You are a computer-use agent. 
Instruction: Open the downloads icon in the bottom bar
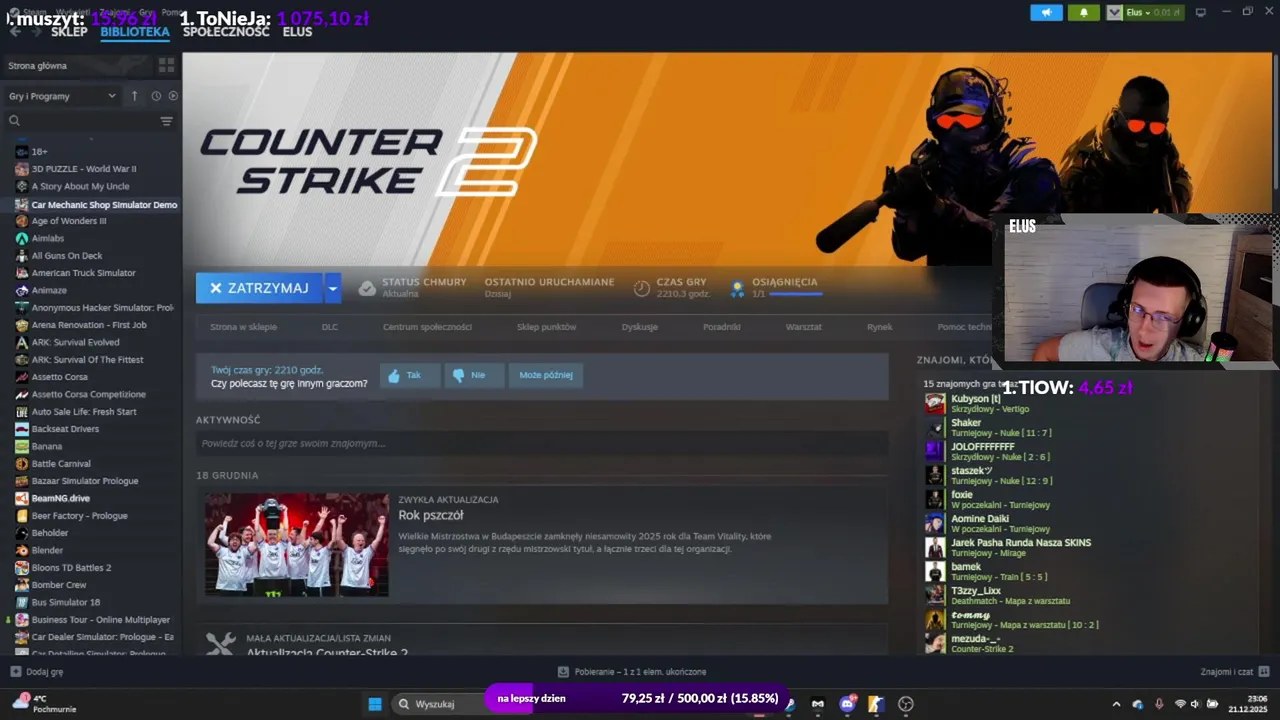pyautogui.click(x=563, y=672)
